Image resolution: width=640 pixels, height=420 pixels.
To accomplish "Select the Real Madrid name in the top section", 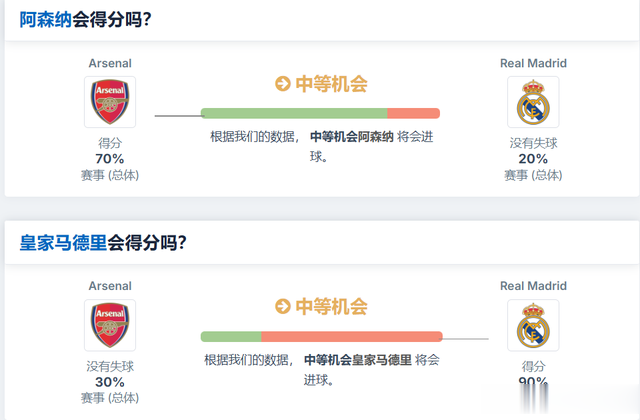I will pyautogui.click(x=533, y=63).
